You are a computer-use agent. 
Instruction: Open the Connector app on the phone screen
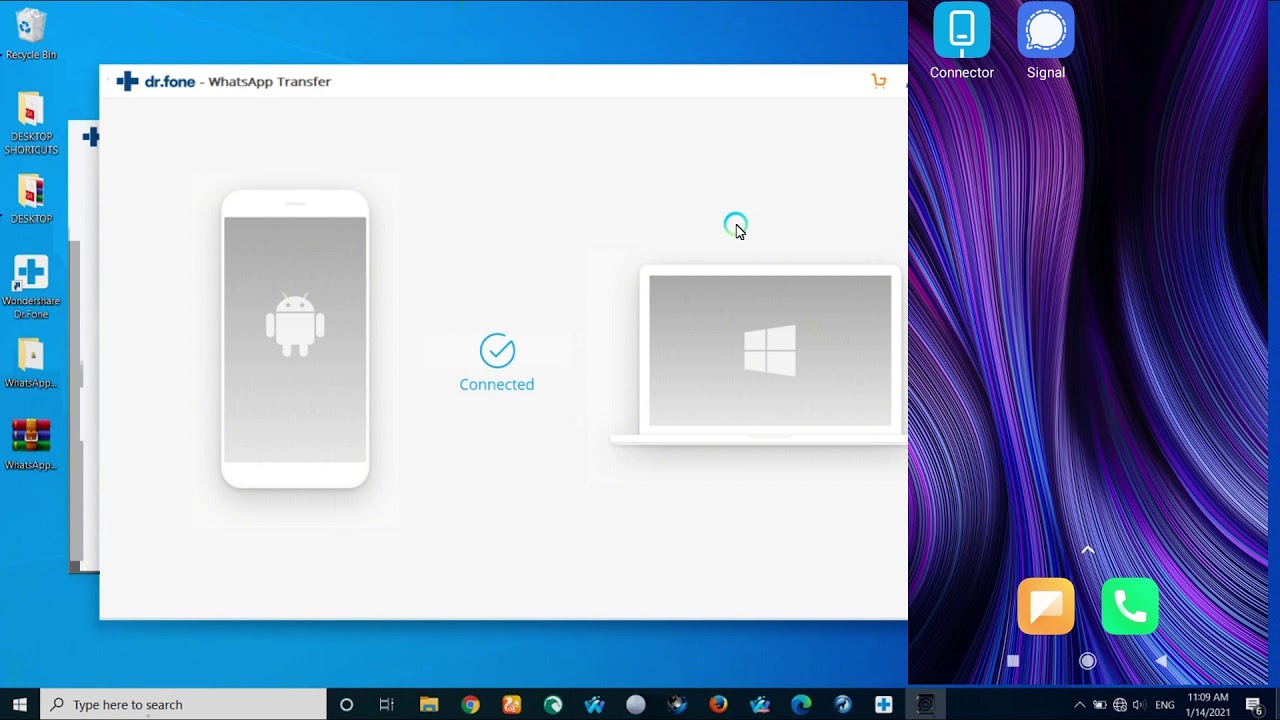pyautogui.click(x=962, y=42)
